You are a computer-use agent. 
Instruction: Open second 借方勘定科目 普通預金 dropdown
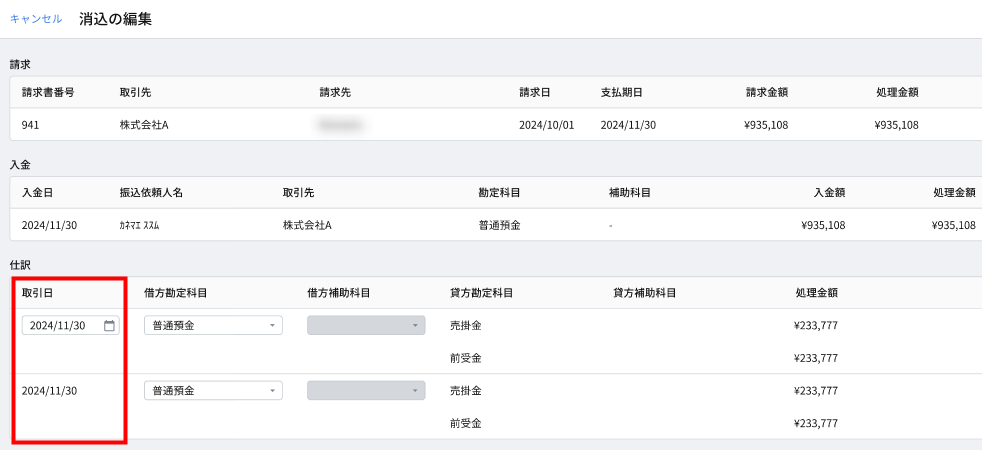(x=214, y=391)
